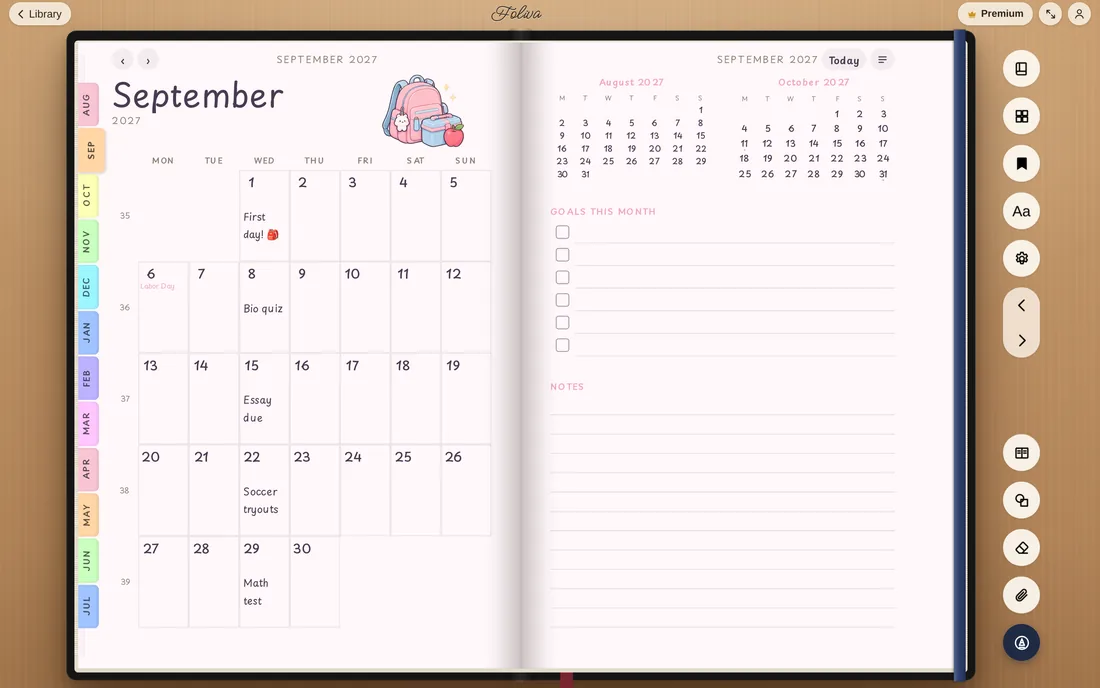This screenshot has width=1100, height=688.
Task: Select the eraser tool
Action: pos(1021,548)
